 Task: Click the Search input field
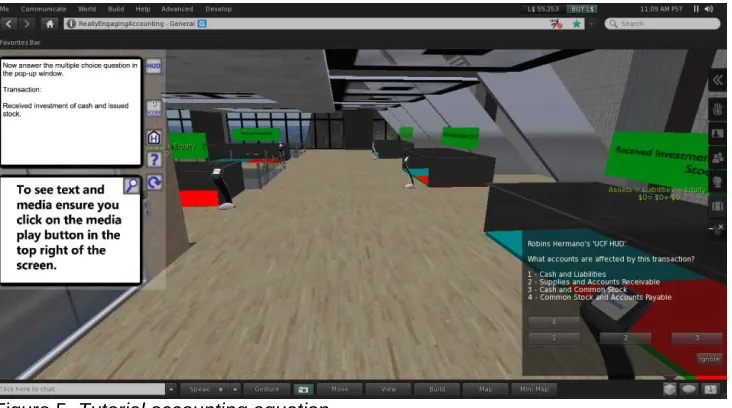pyautogui.click(x=662, y=23)
